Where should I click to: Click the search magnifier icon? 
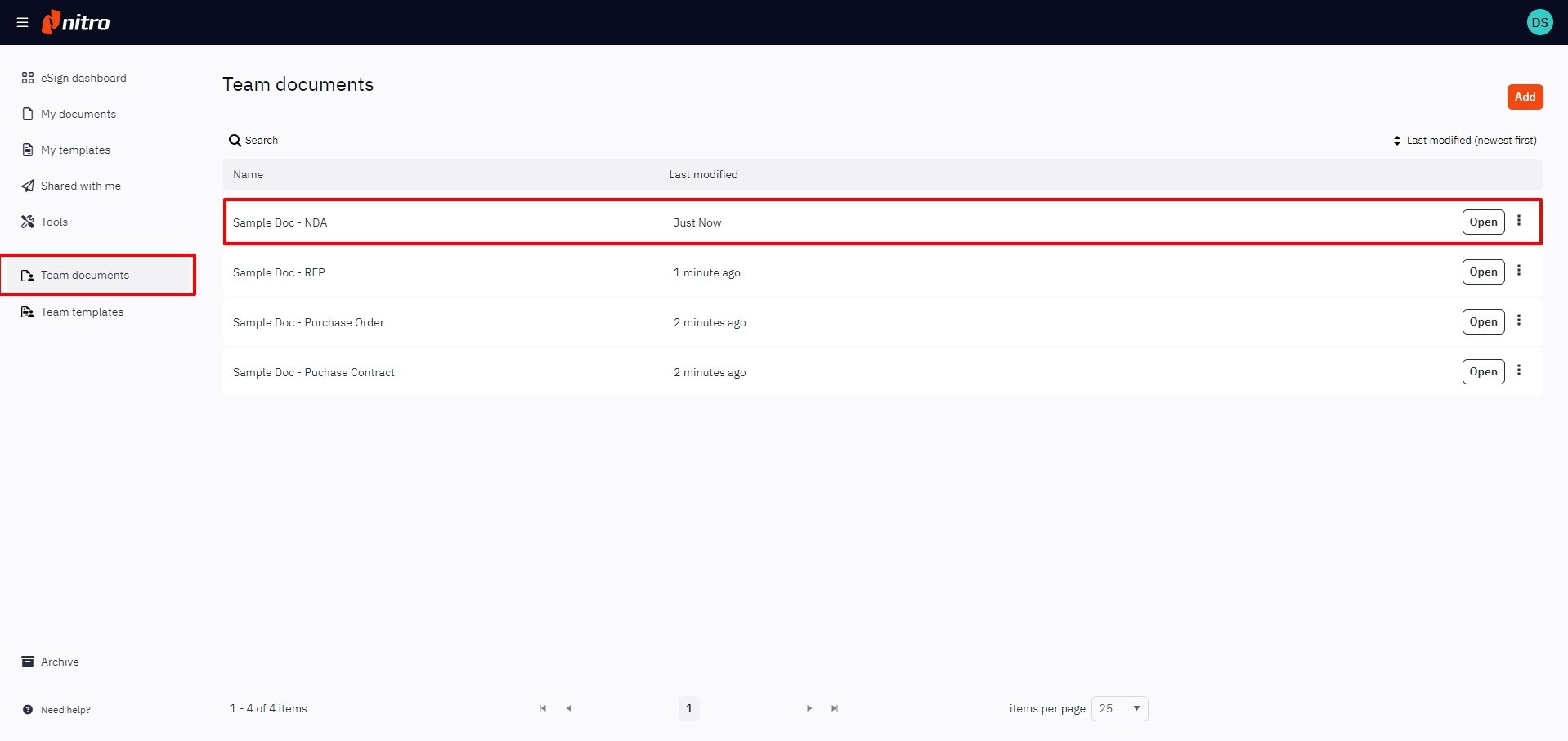(x=235, y=141)
